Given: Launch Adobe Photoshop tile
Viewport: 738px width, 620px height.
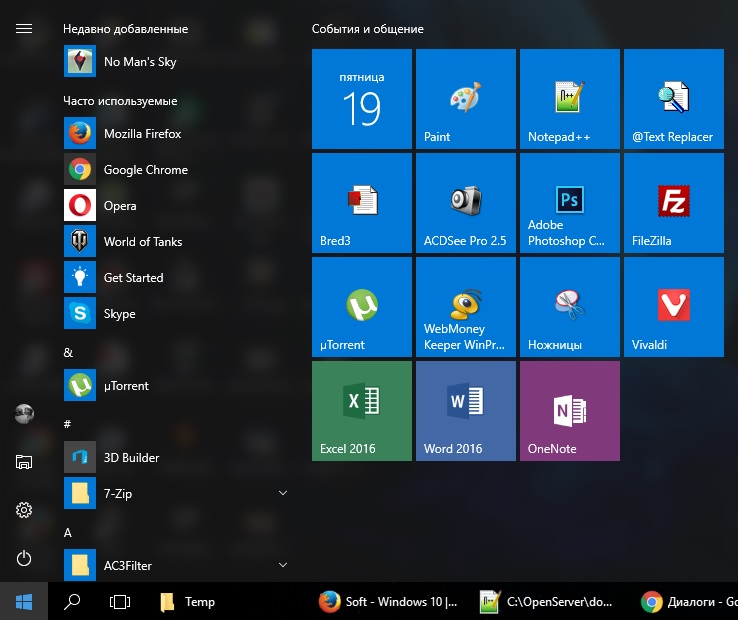Looking at the screenshot, I should tap(569, 203).
